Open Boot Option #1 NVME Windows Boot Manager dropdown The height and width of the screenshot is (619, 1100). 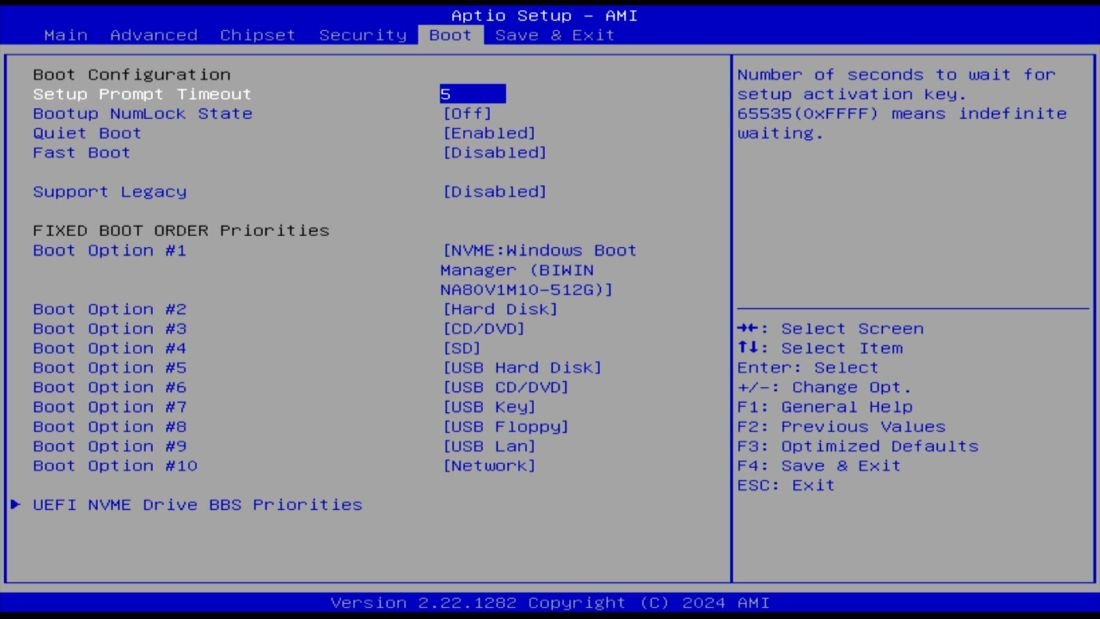coord(539,270)
